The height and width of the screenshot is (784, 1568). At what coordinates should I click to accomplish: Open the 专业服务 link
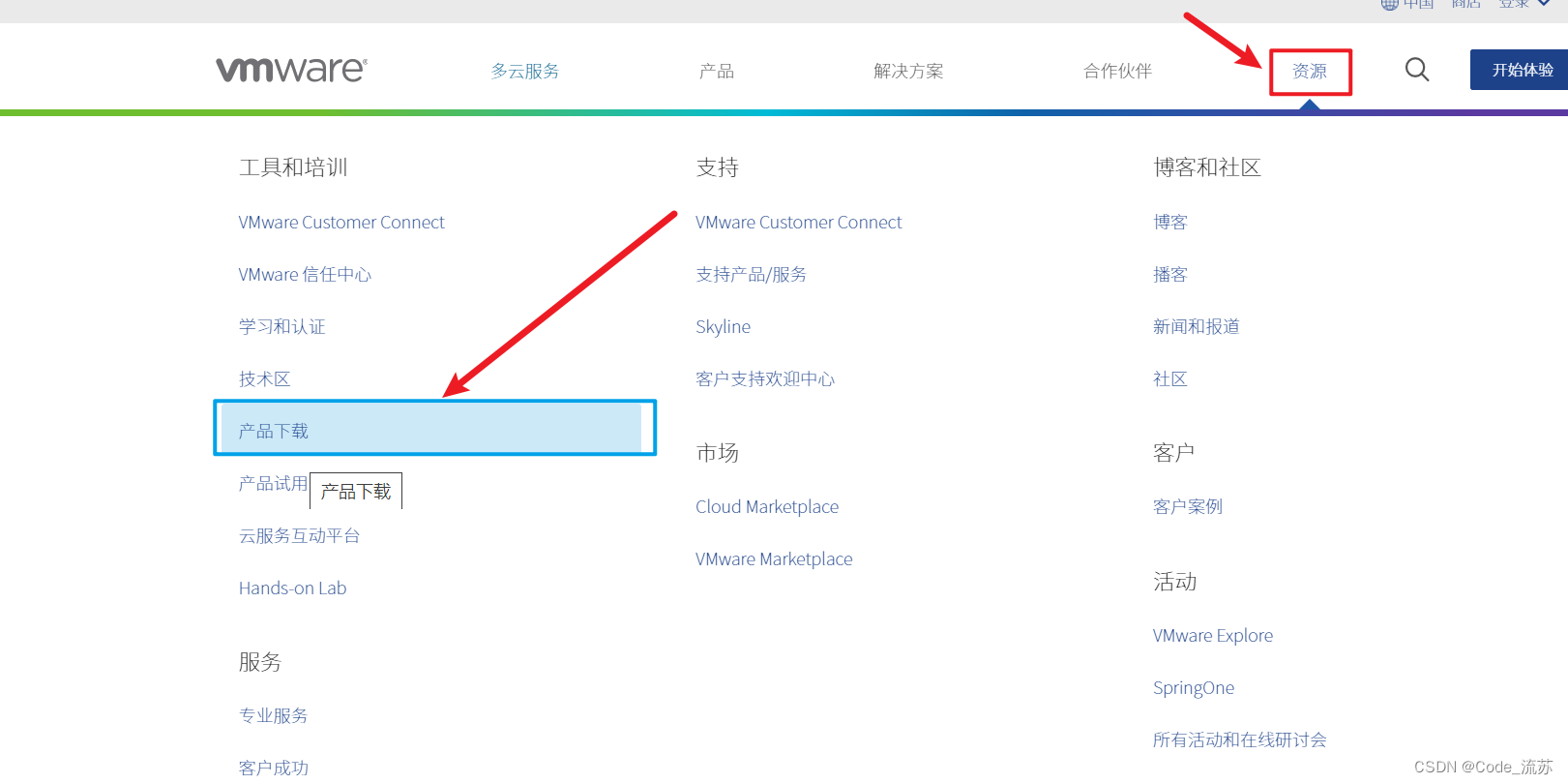[274, 716]
